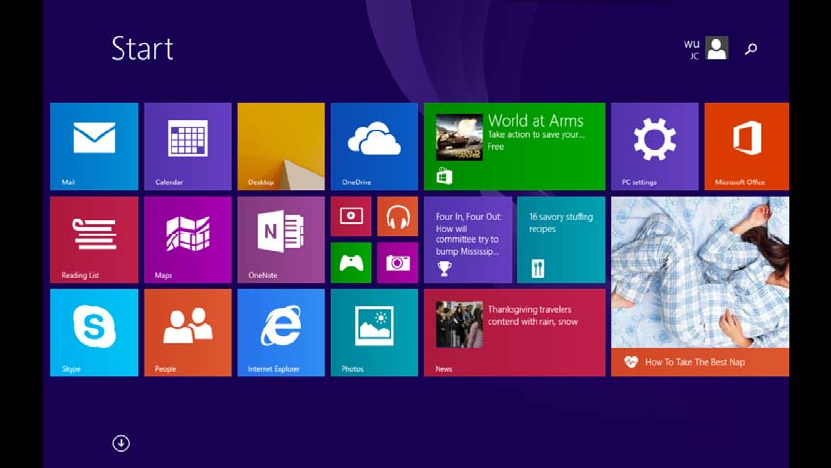Launch the Skype tile
This screenshot has height=468, width=831.
(94, 333)
